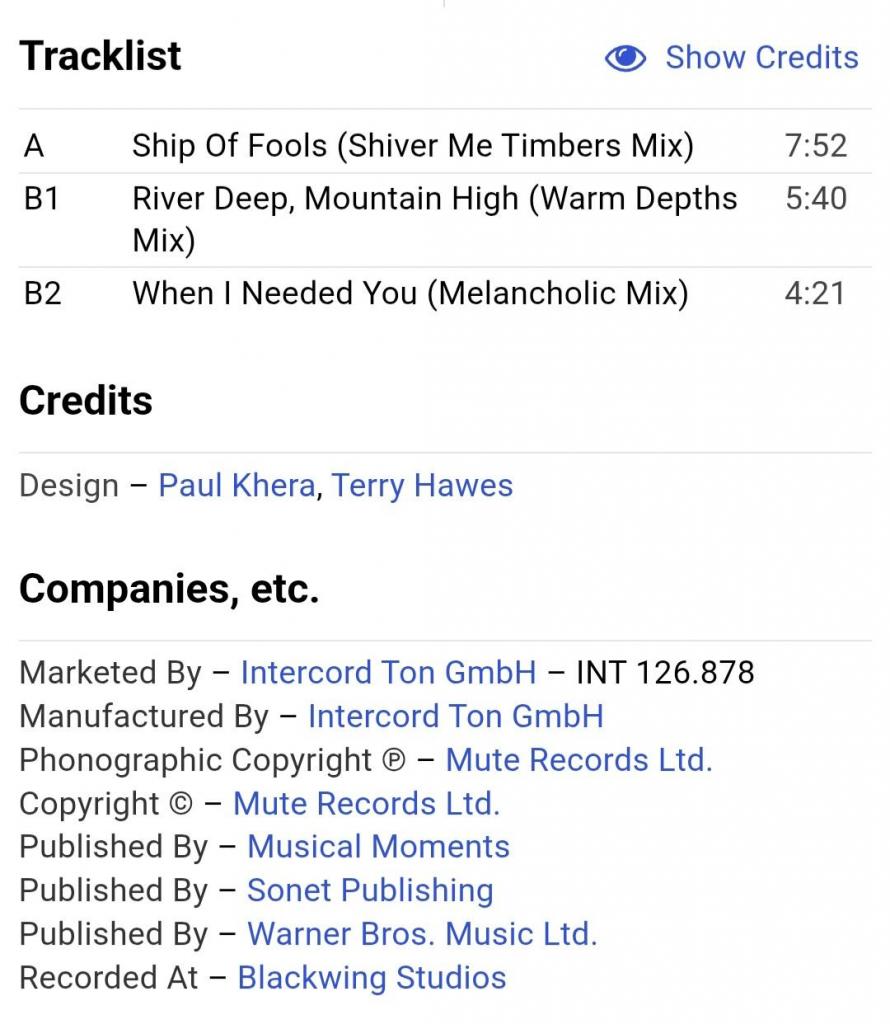
Task: Open Mute Records Ltd. under Copyright ©
Action: pyautogui.click(x=366, y=803)
